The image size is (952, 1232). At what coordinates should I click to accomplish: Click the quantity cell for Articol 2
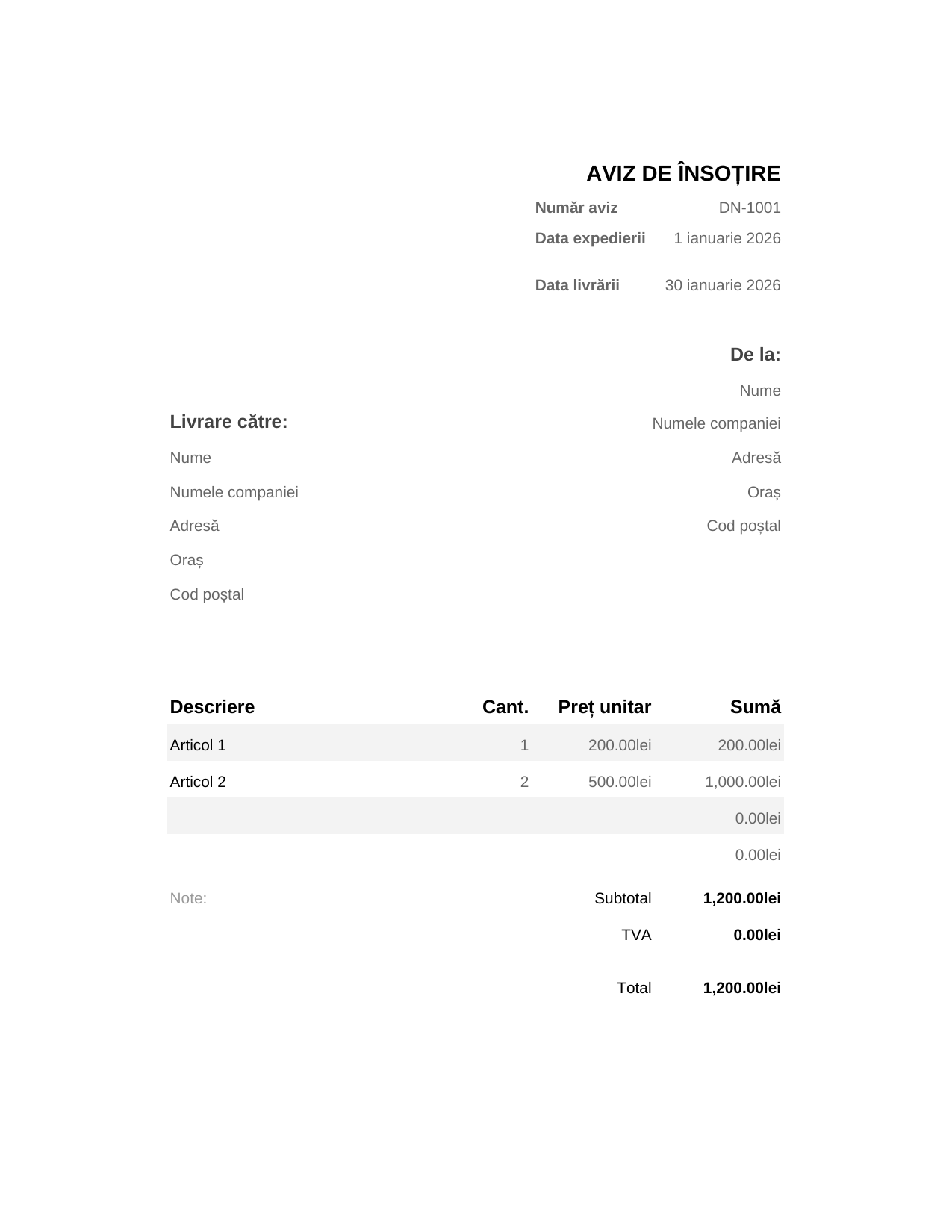[524, 782]
